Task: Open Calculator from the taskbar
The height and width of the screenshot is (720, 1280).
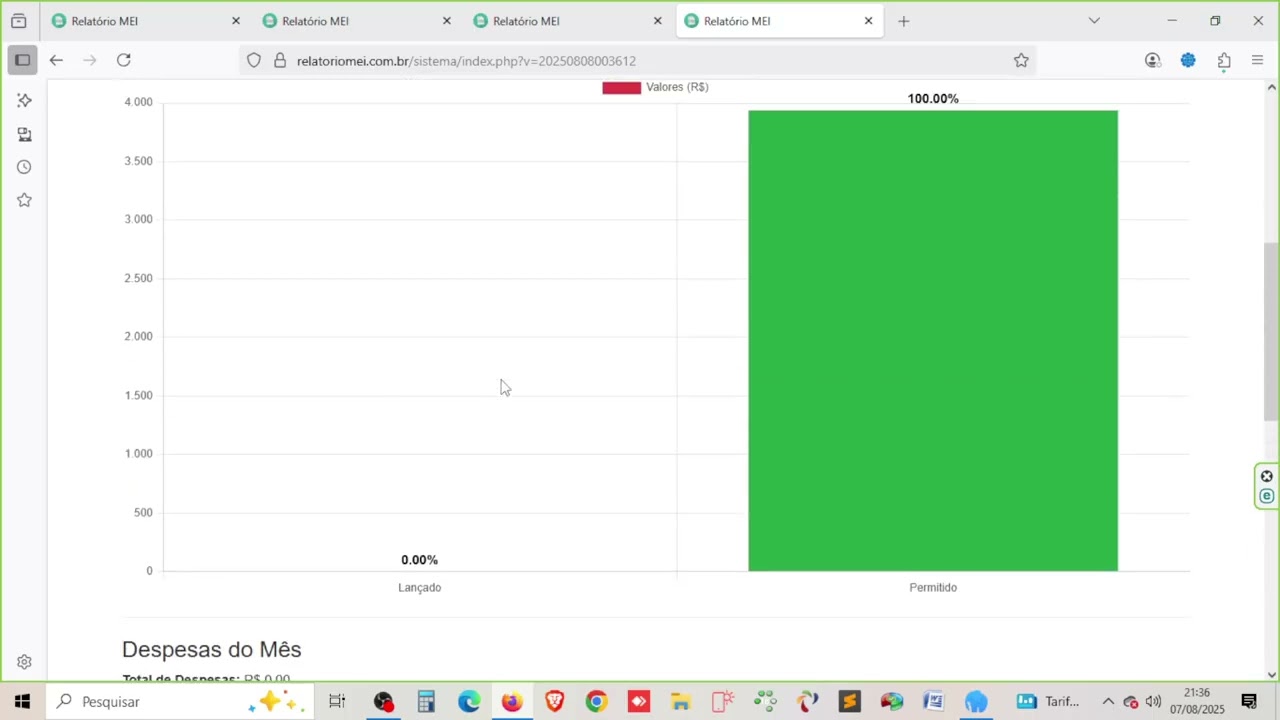Action: [426, 702]
